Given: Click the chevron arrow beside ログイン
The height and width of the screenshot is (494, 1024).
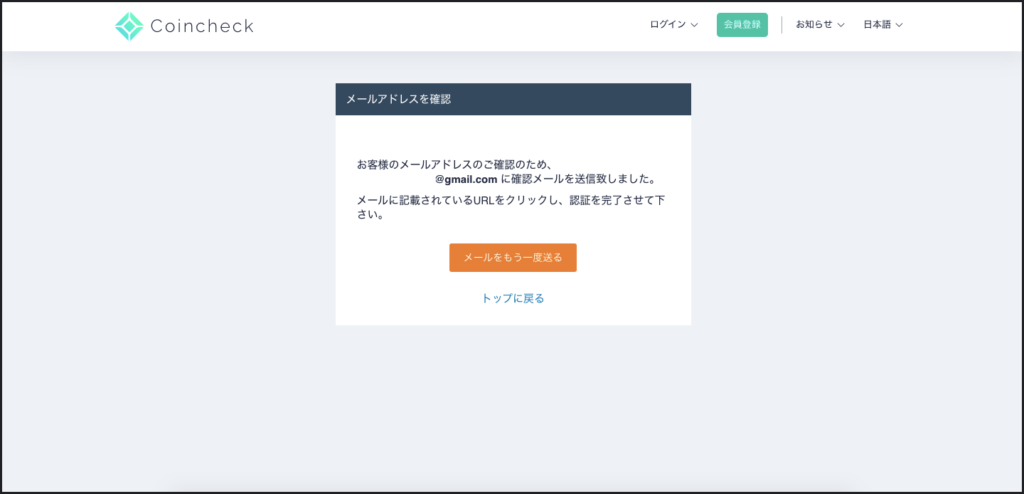Looking at the screenshot, I should coord(695,25).
